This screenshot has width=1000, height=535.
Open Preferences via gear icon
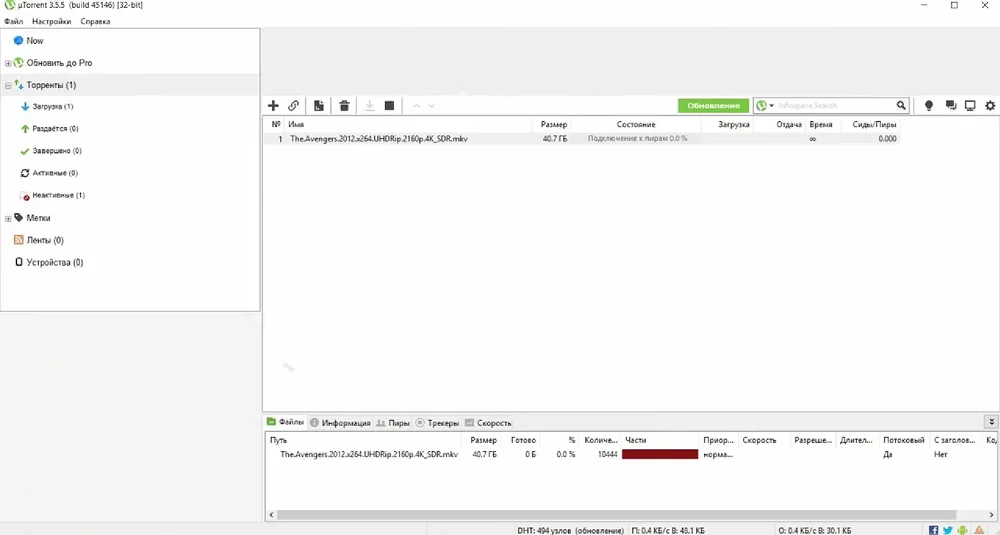(990, 105)
